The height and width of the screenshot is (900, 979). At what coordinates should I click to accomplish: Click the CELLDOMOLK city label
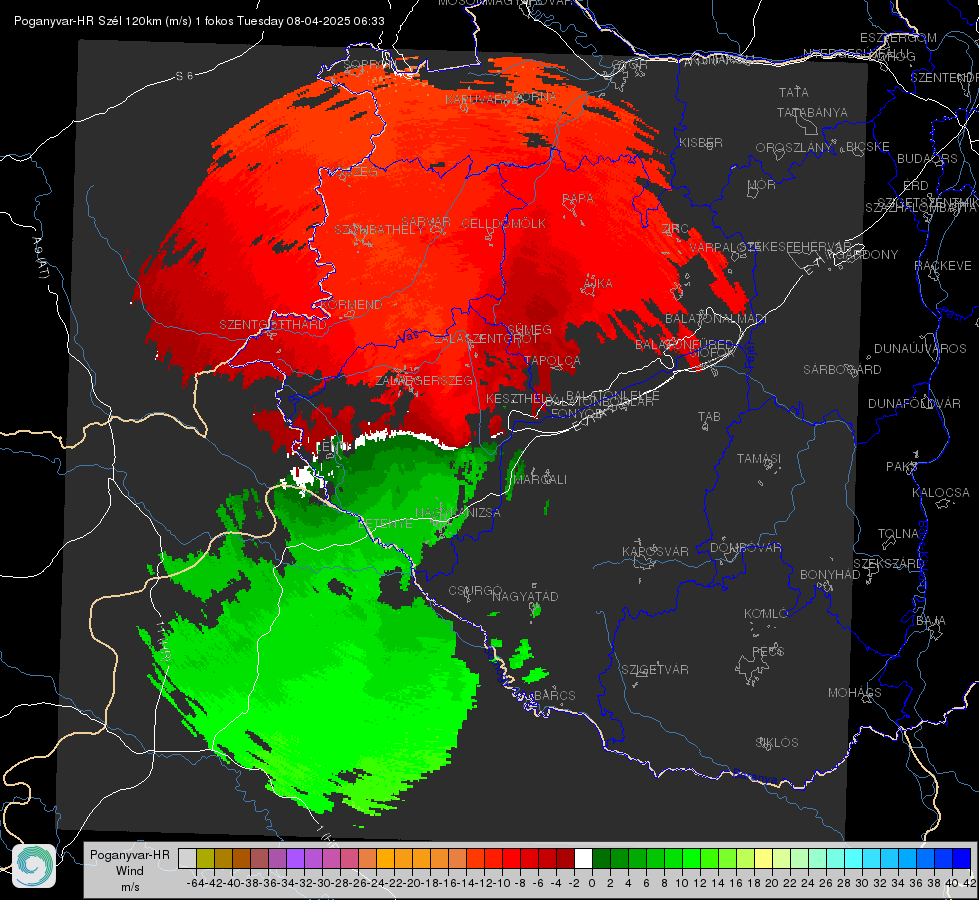pyautogui.click(x=503, y=224)
